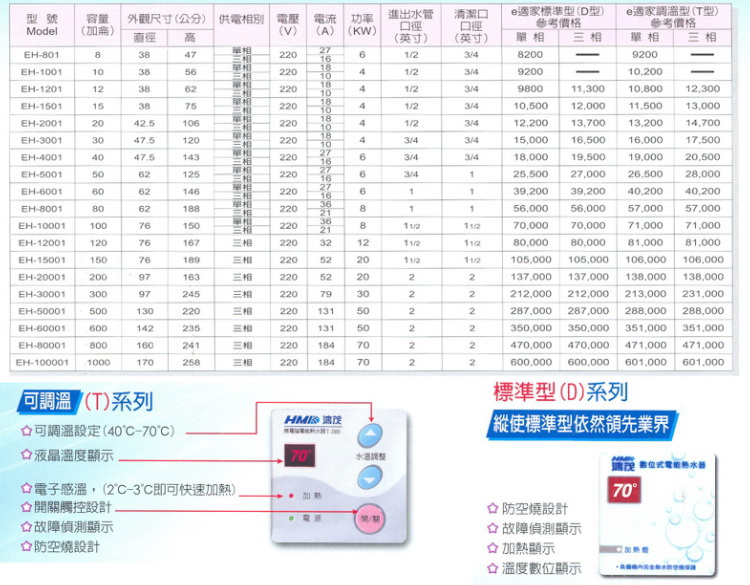Click model cell EH-10001
Screen dimensions: 750x585
(42, 226)
